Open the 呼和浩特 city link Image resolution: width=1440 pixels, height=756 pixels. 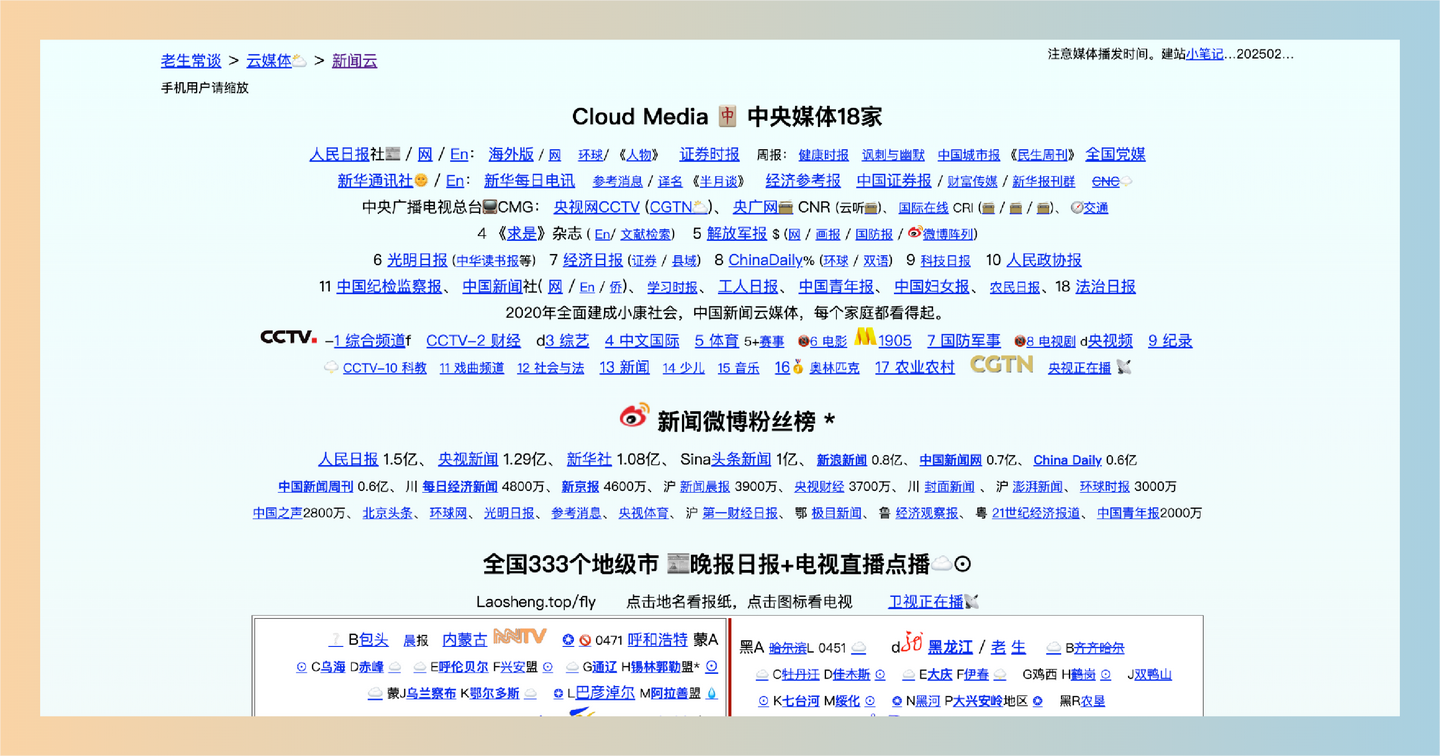pyautogui.click(x=657, y=640)
